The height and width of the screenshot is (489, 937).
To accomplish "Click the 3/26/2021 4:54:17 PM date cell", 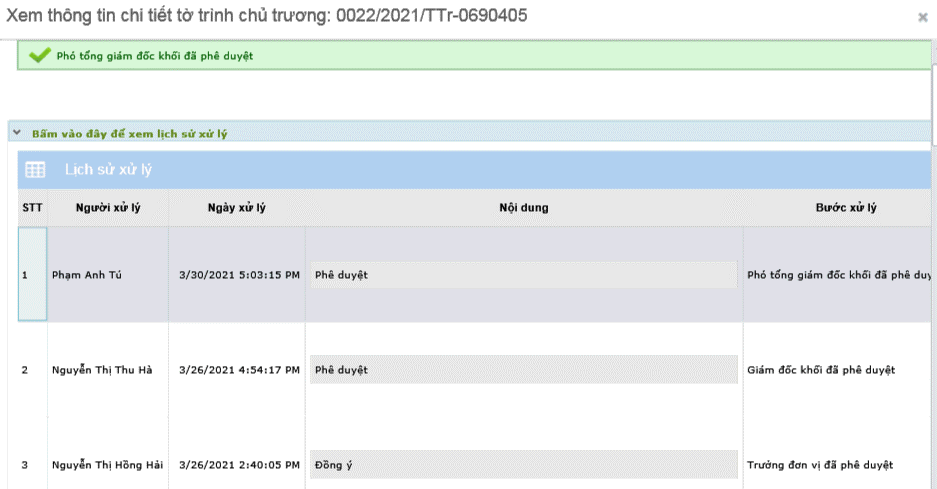I will [239, 370].
